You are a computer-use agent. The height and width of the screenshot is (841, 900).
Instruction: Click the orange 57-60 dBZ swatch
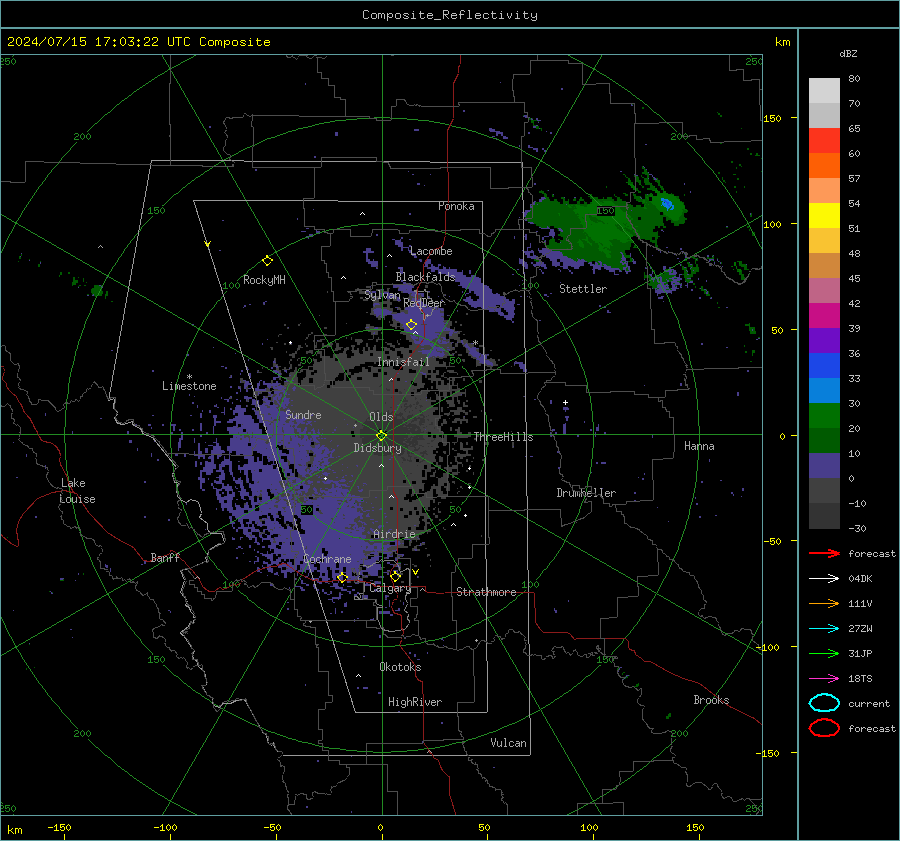tap(824, 166)
